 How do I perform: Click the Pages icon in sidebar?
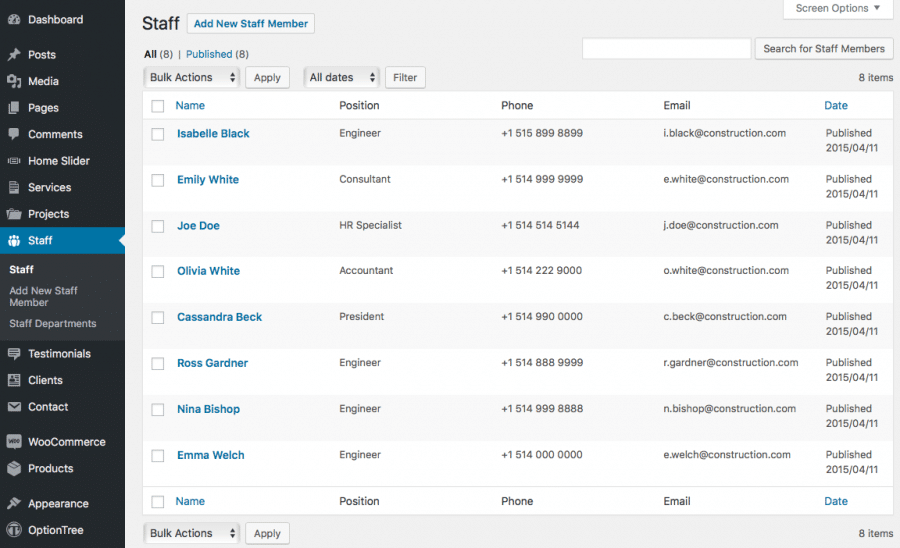(14, 107)
